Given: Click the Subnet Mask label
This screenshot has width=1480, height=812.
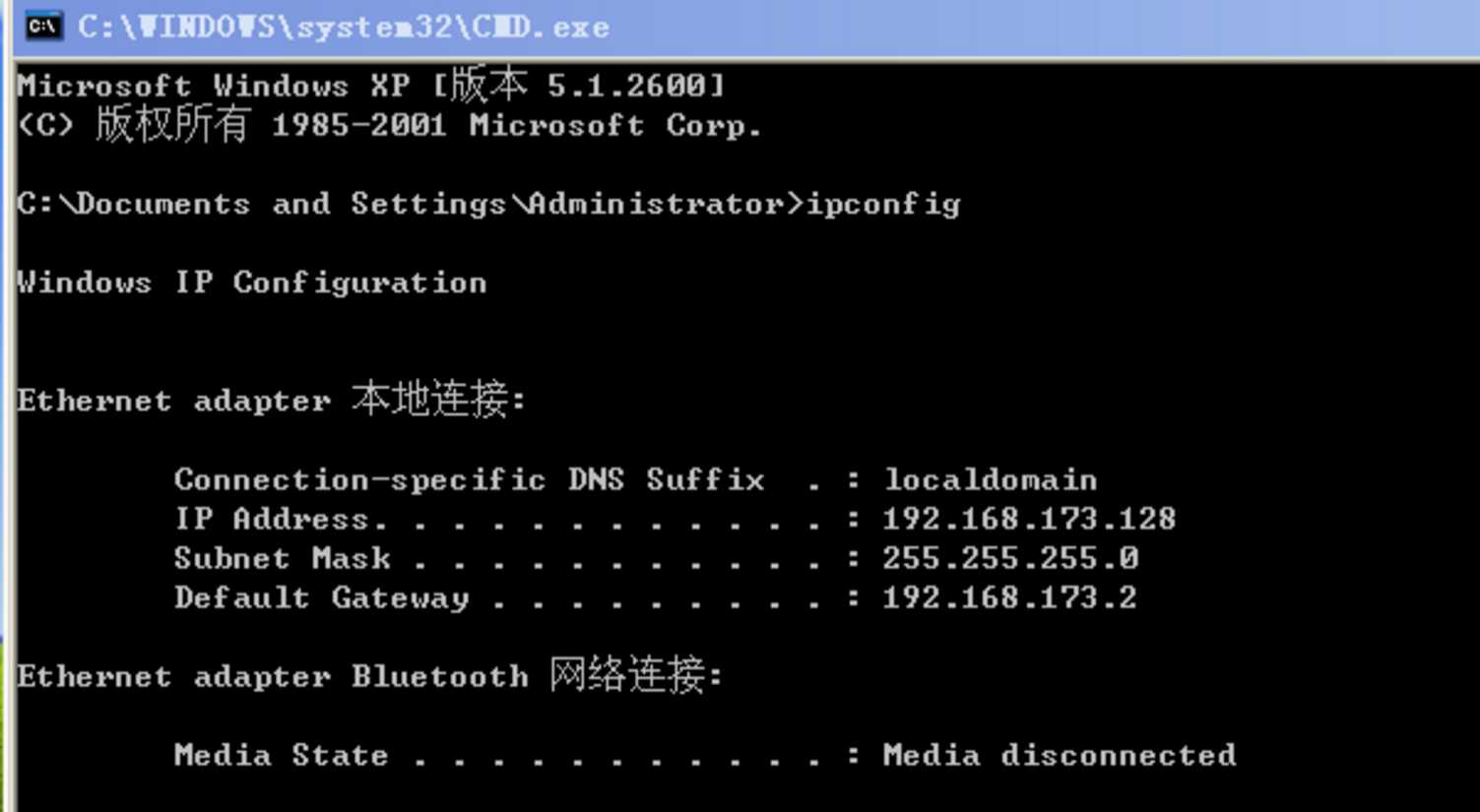Looking at the screenshot, I should pos(282,558).
